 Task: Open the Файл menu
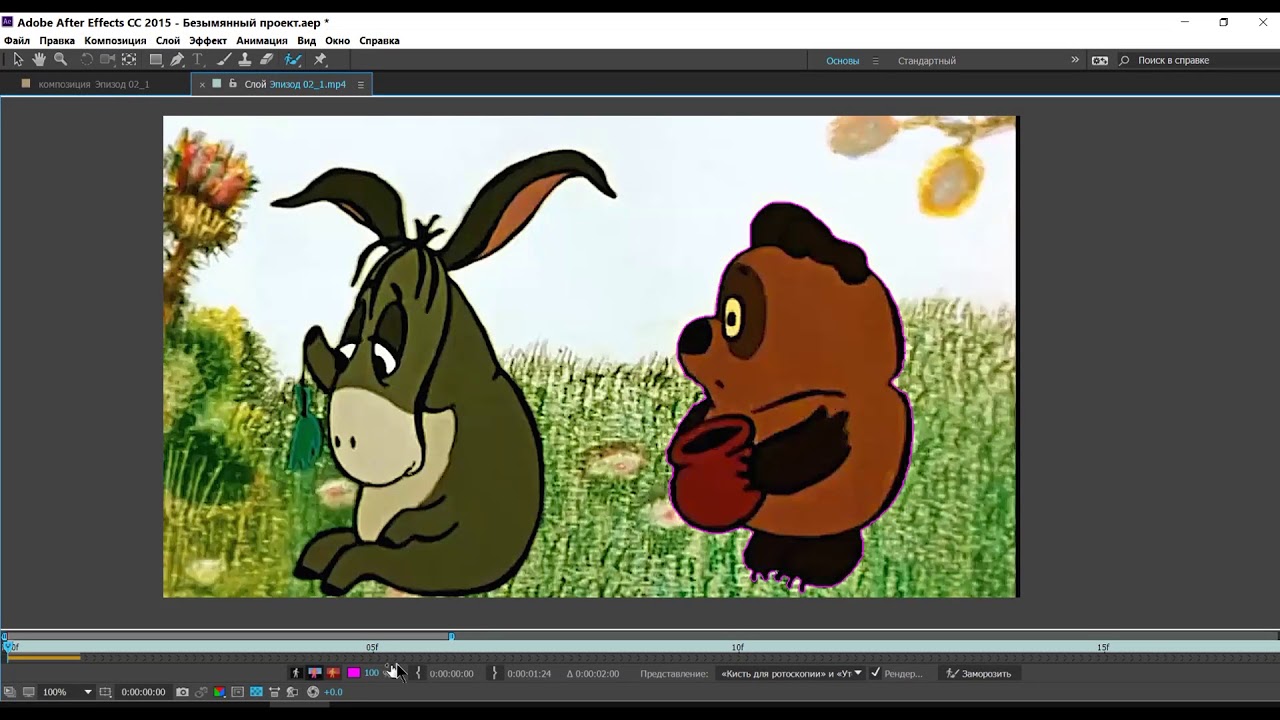(17, 41)
